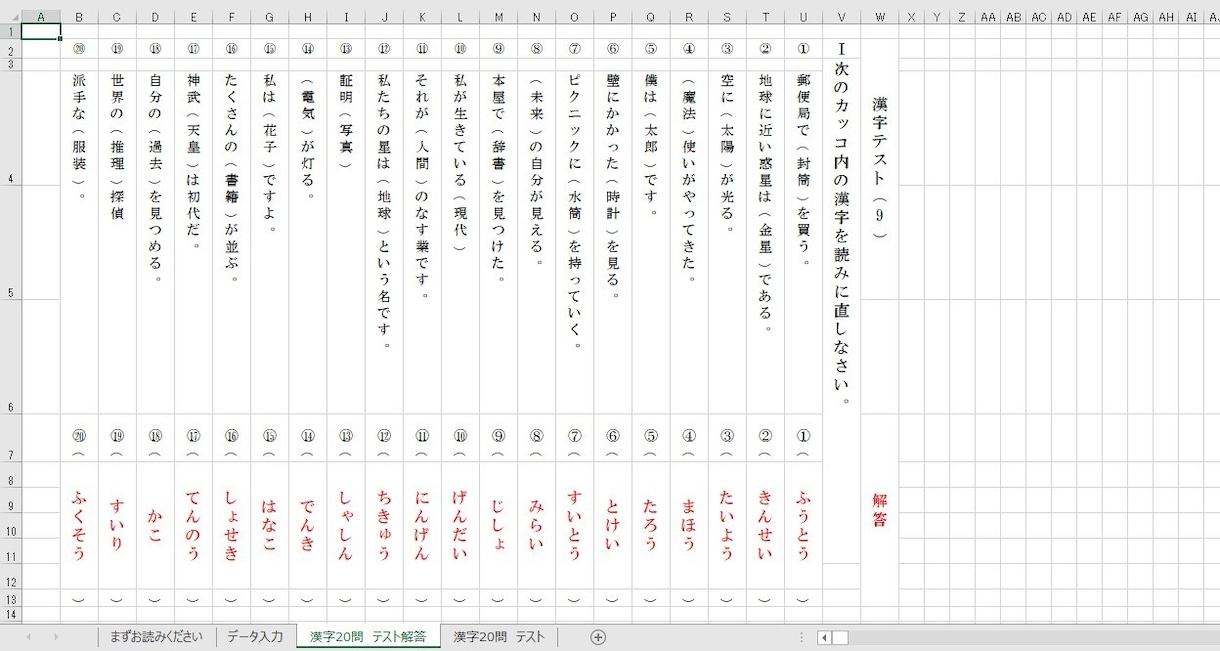Select row 2 header
This screenshot has width=1220, height=651.
pos(11,48)
